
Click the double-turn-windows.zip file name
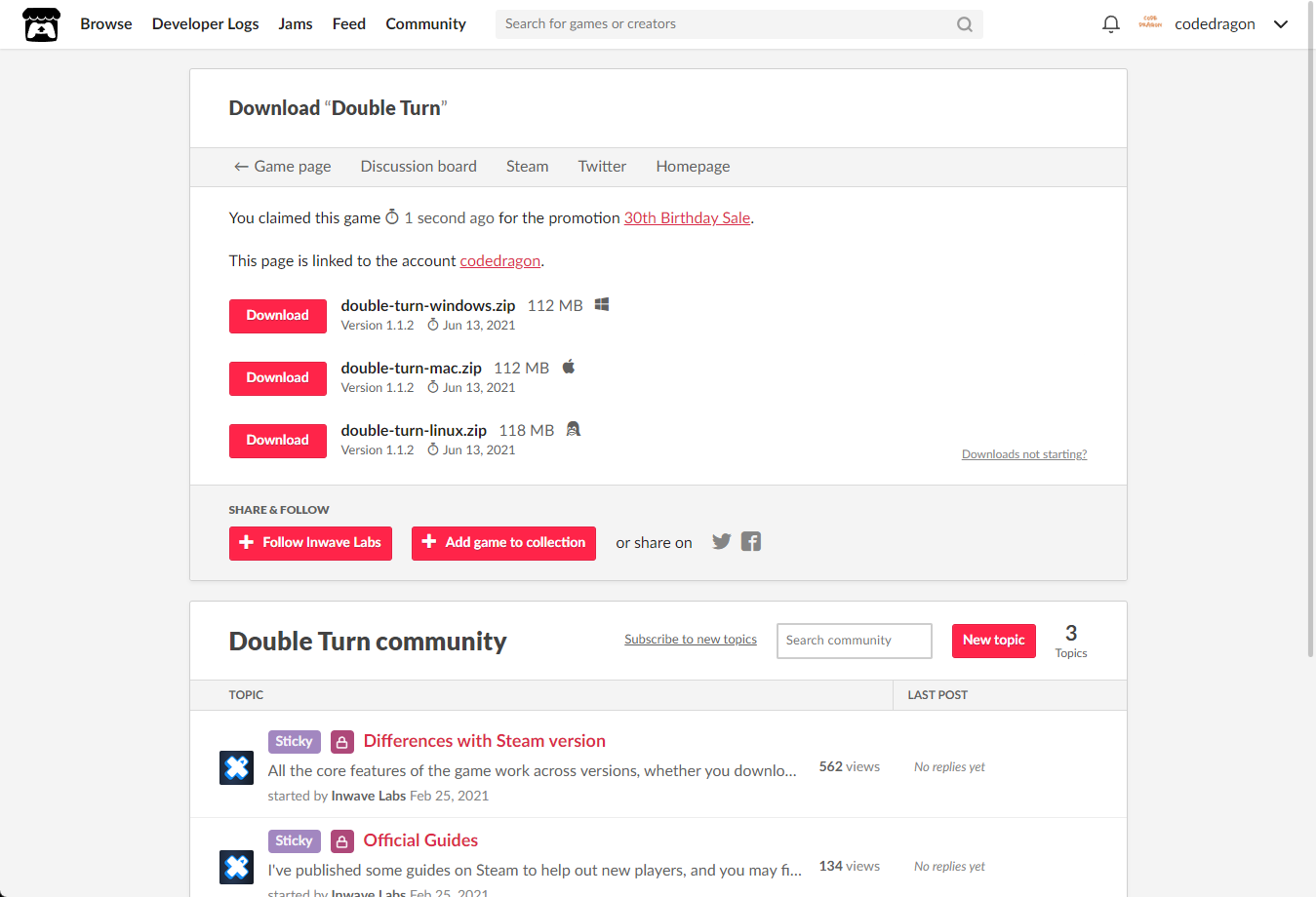point(428,306)
